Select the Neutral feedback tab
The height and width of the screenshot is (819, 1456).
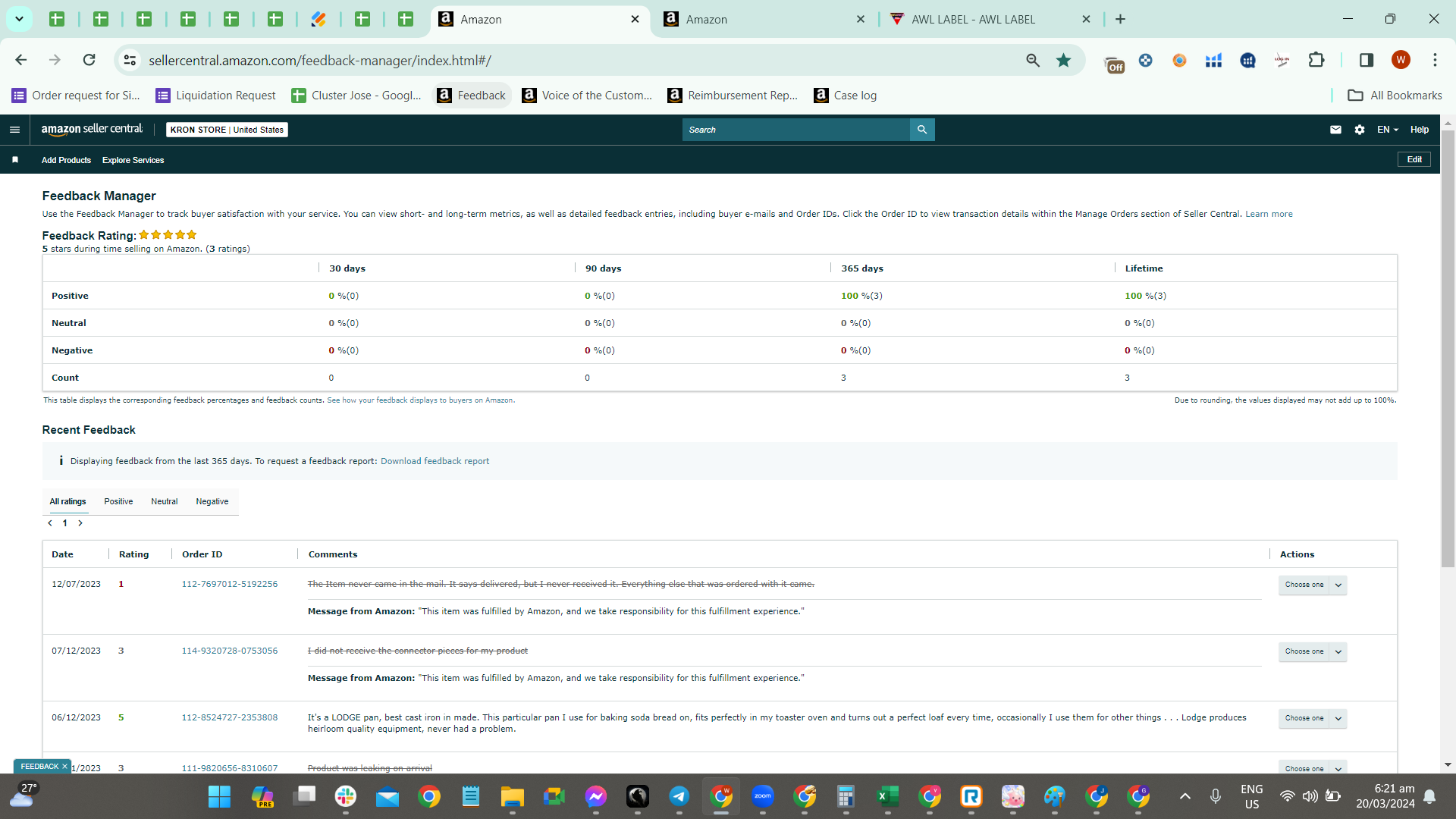click(x=164, y=501)
